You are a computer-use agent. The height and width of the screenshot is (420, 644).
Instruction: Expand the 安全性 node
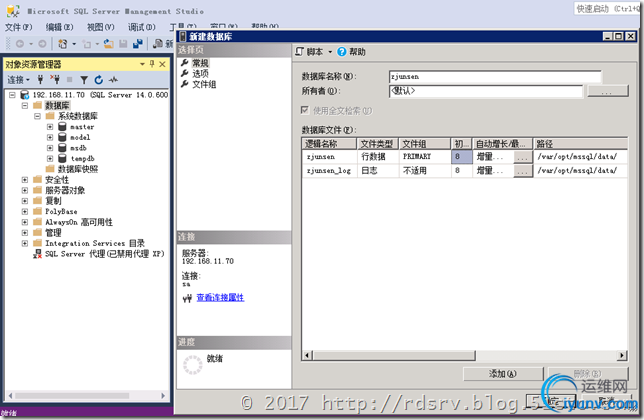[25, 180]
